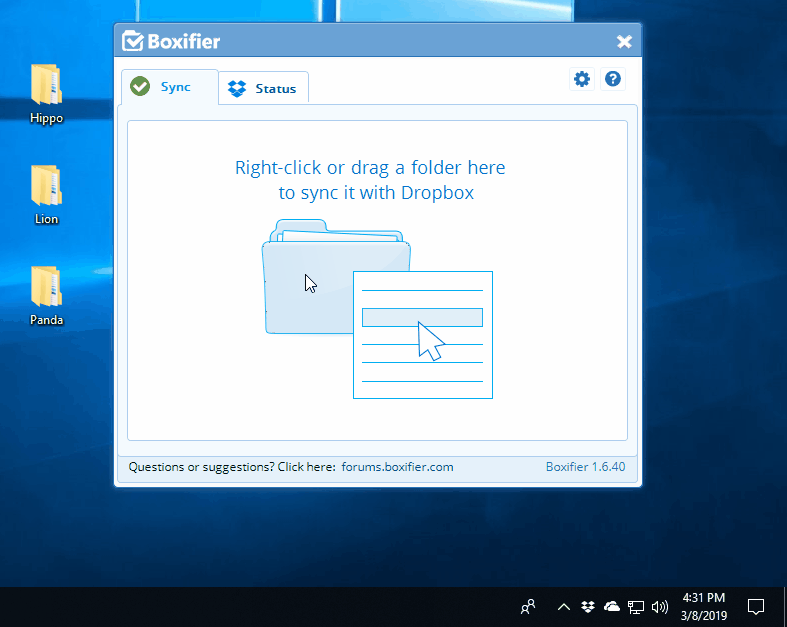Viewport: 787px width, 627px height.
Task: Open the Boxifier help question mark
Action: (x=613, y=79)
